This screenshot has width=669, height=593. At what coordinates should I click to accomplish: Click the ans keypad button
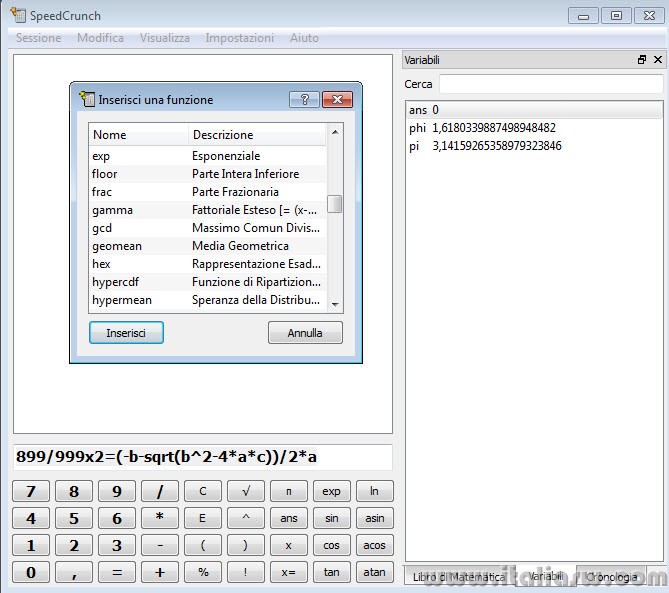tap(289, 518)
